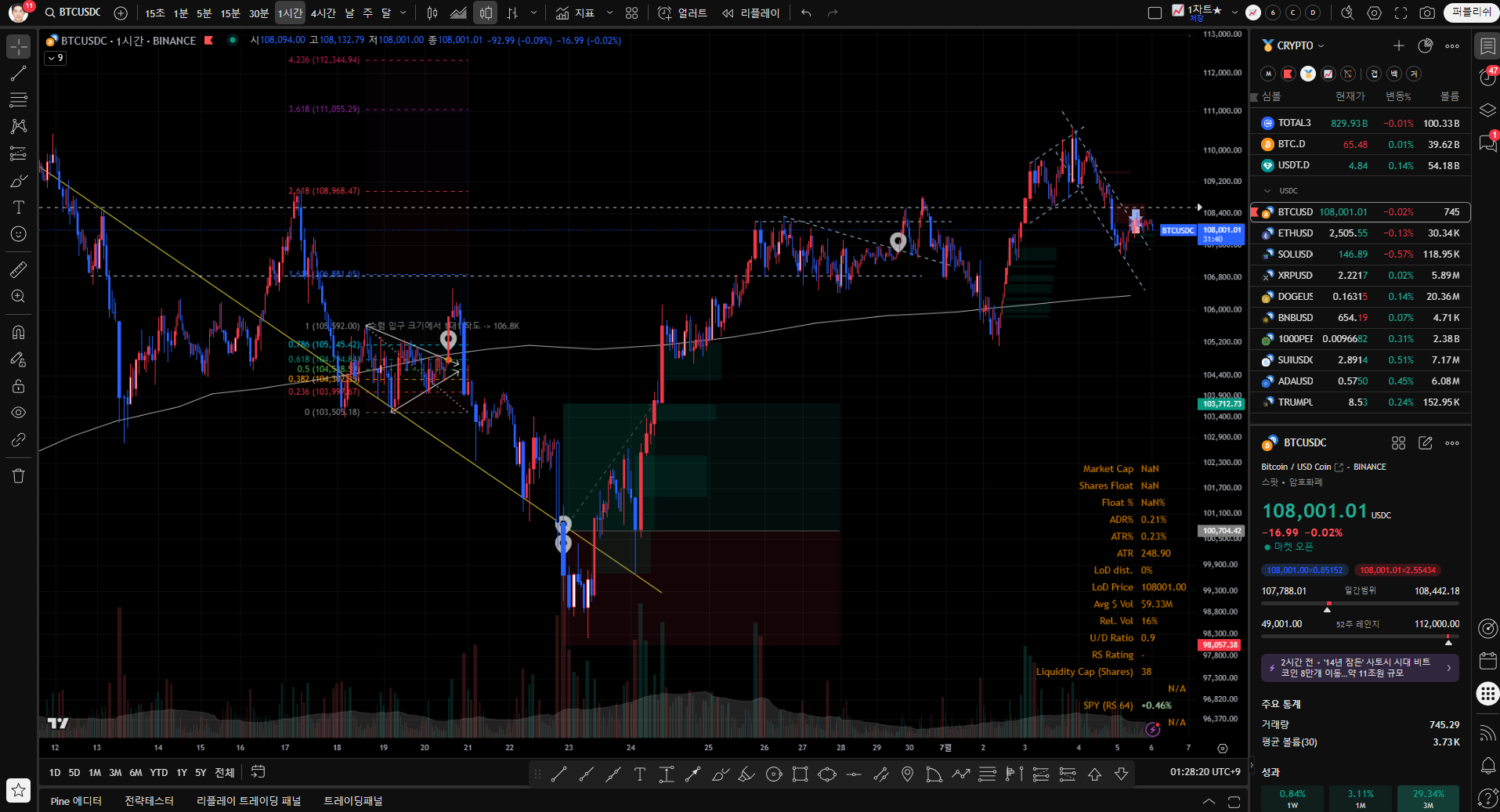Select the trend line drawing tool
Screen dimensions: 1500x812
click(19, 74)
